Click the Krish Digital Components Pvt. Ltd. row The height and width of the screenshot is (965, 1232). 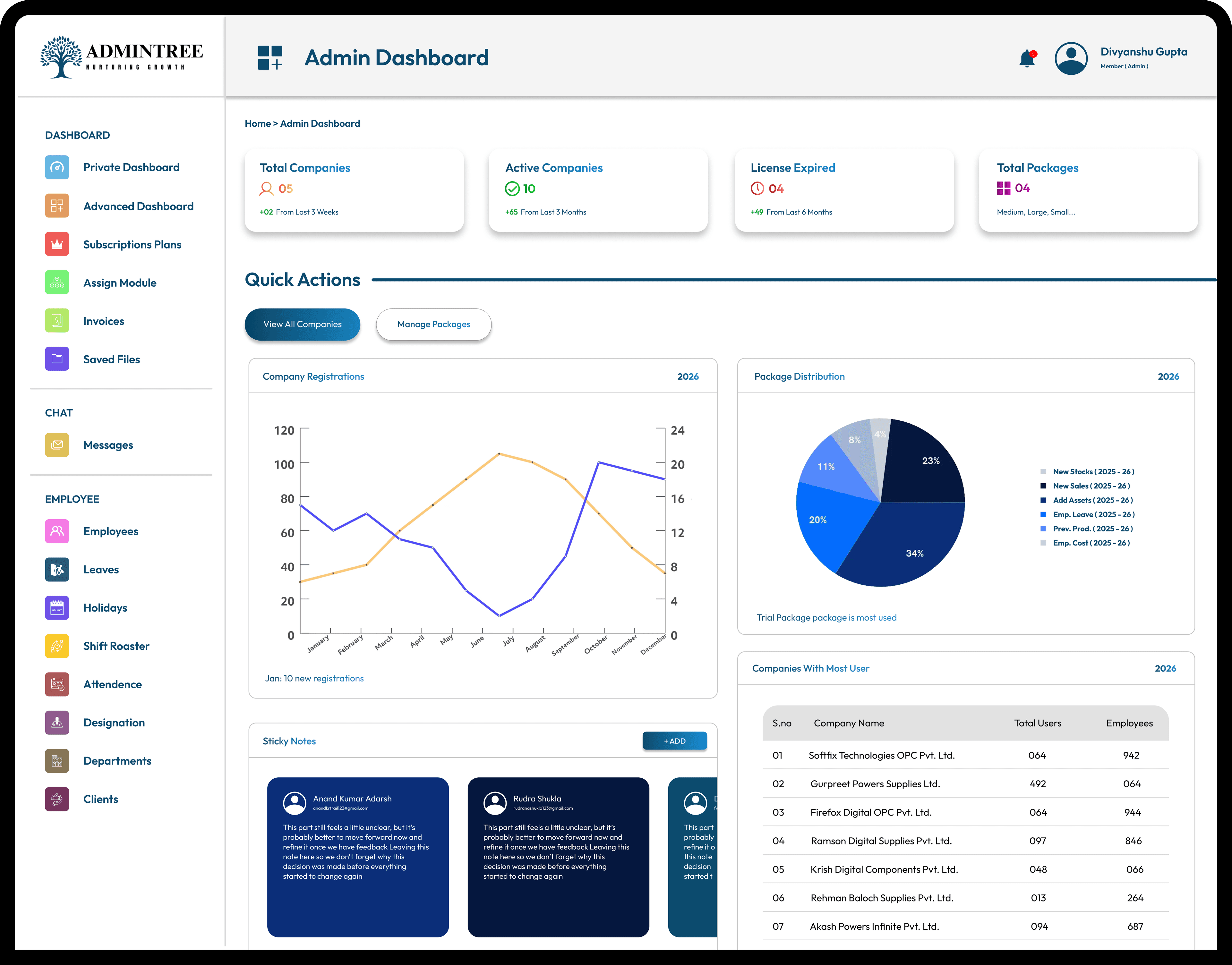[965, 869]
